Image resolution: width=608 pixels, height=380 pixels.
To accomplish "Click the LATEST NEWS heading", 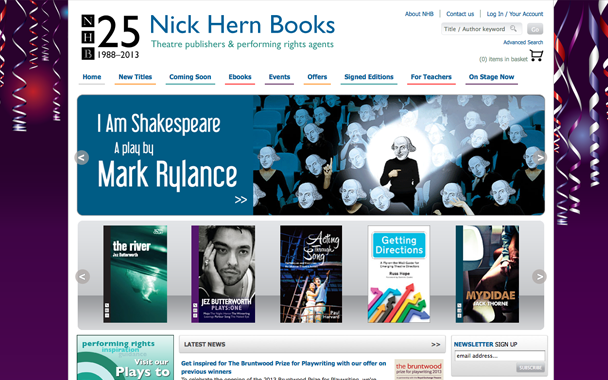I will point(205,344).
